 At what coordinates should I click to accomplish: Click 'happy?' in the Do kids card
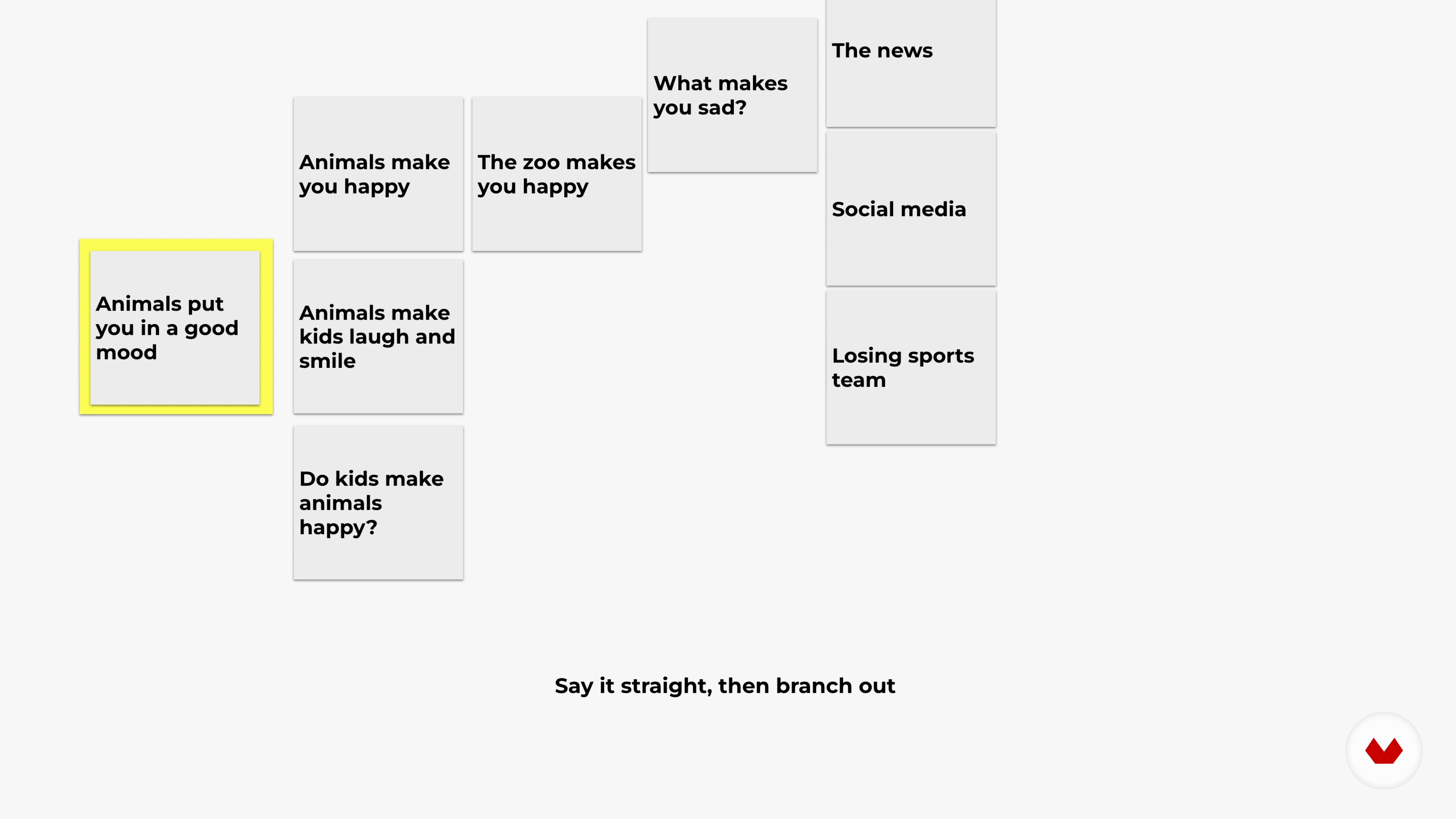pos(338,527)
